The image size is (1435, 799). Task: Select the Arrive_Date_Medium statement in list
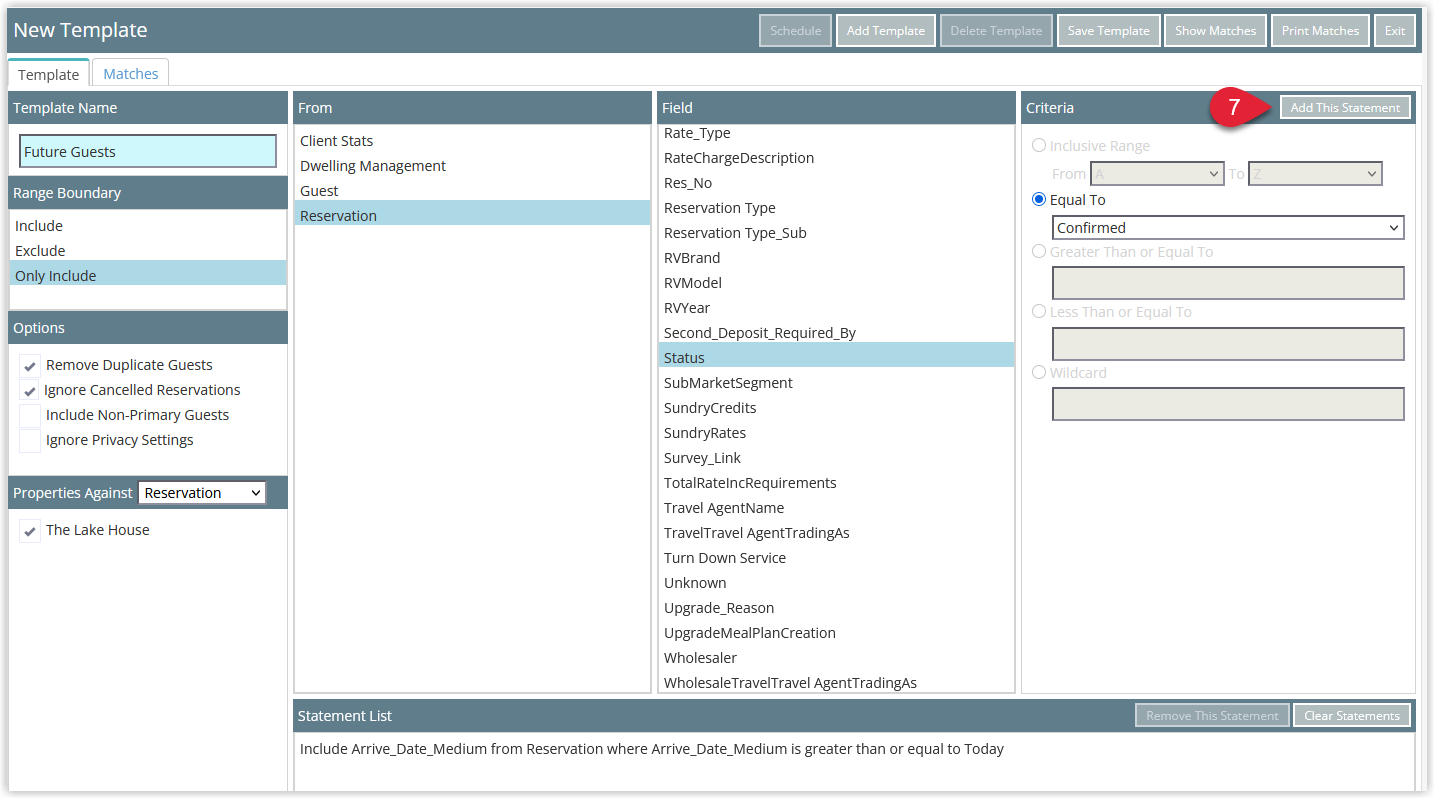tap(652, 749)
